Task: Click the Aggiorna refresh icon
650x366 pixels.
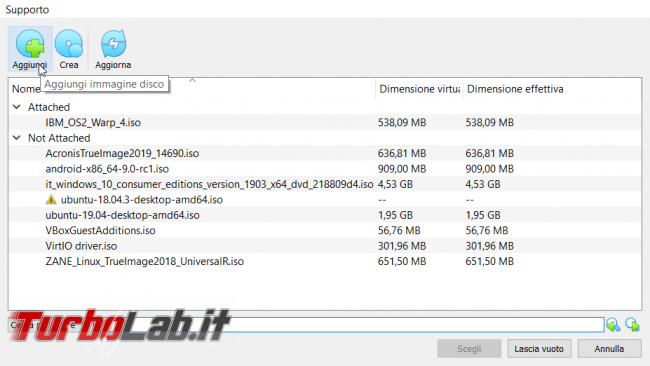Action: click(113, 43)
